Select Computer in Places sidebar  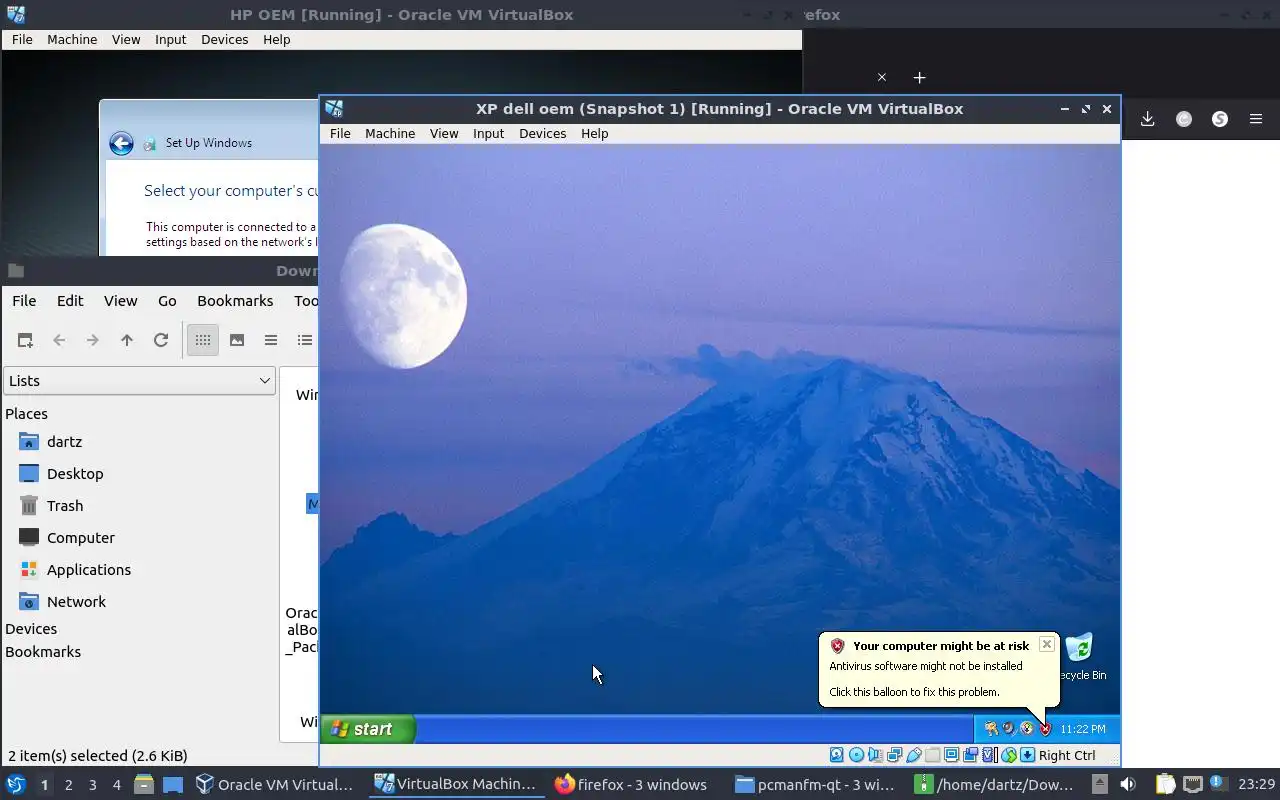click(x=80, y=538)
